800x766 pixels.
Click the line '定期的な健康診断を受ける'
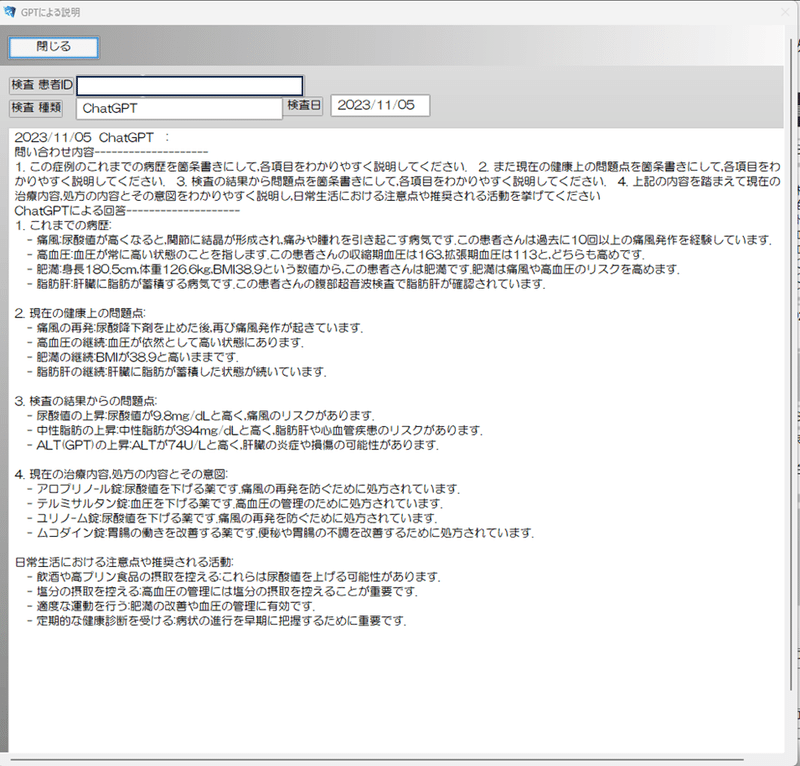coord(217,621)
